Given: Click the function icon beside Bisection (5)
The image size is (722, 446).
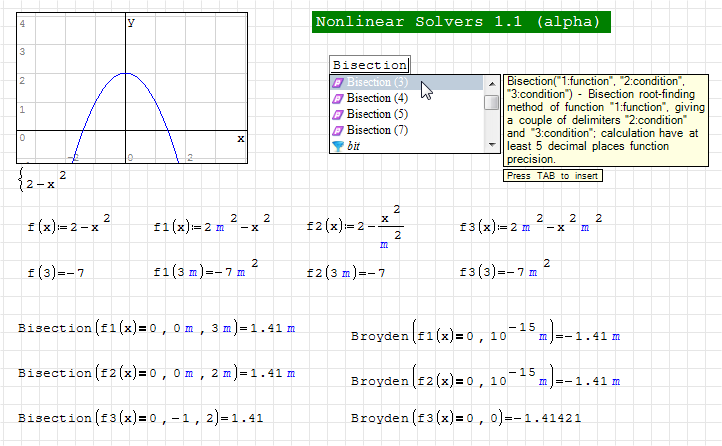Looking at the screenshot, I should click(338, 115).
